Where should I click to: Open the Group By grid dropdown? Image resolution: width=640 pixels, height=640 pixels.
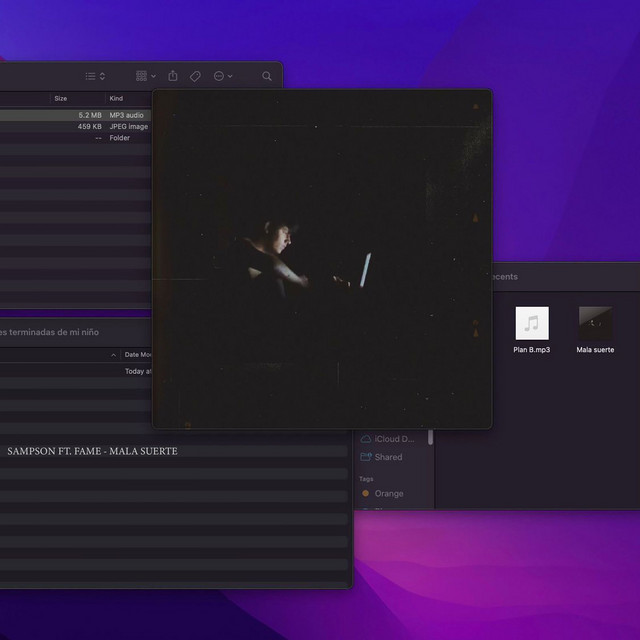click(x=145, y=76)
